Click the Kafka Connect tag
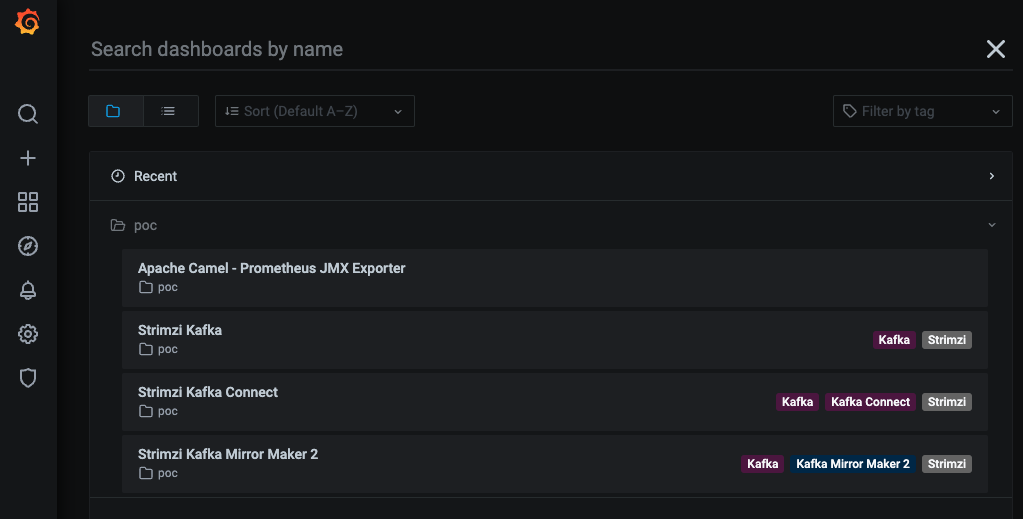 click(870, 402)
